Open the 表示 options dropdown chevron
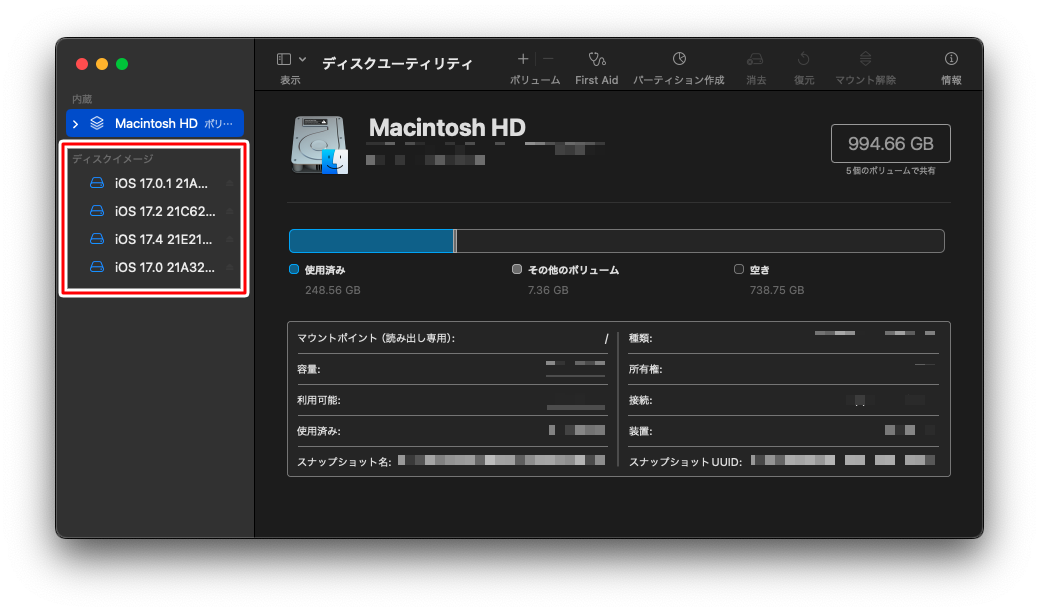This screenshot has width=1039, height=612. tap(302, 60)
